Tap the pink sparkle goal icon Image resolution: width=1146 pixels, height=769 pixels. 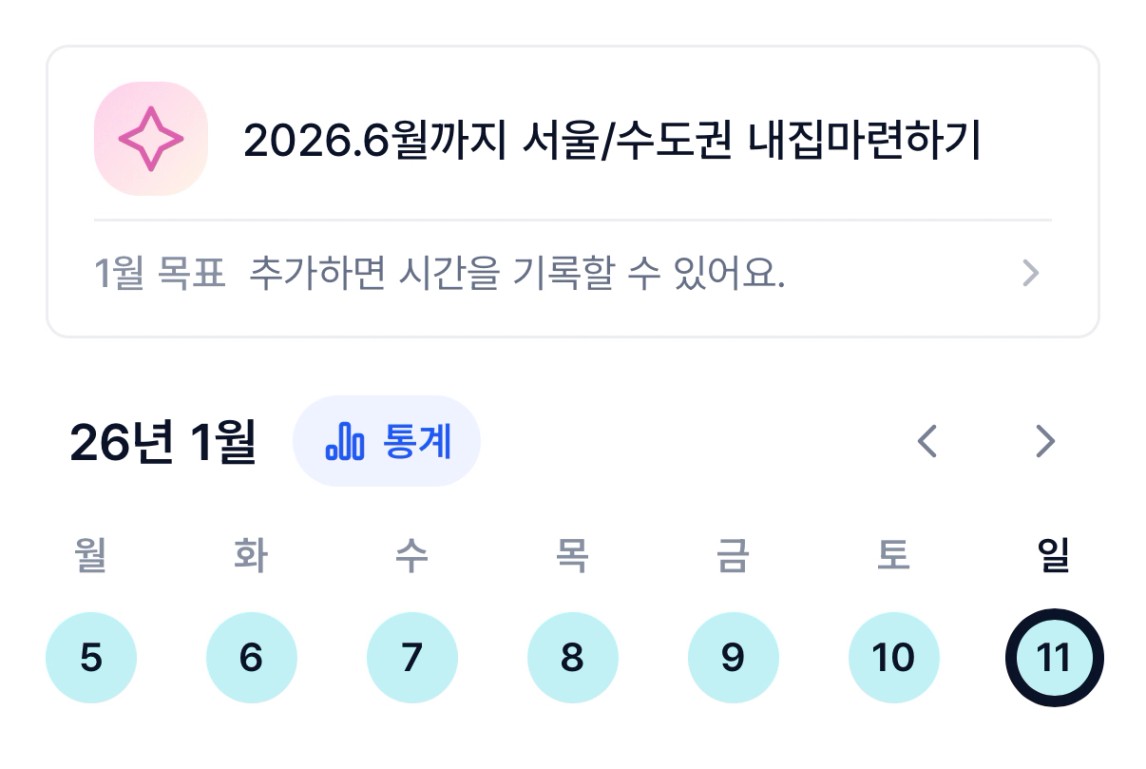click(150, 139)
